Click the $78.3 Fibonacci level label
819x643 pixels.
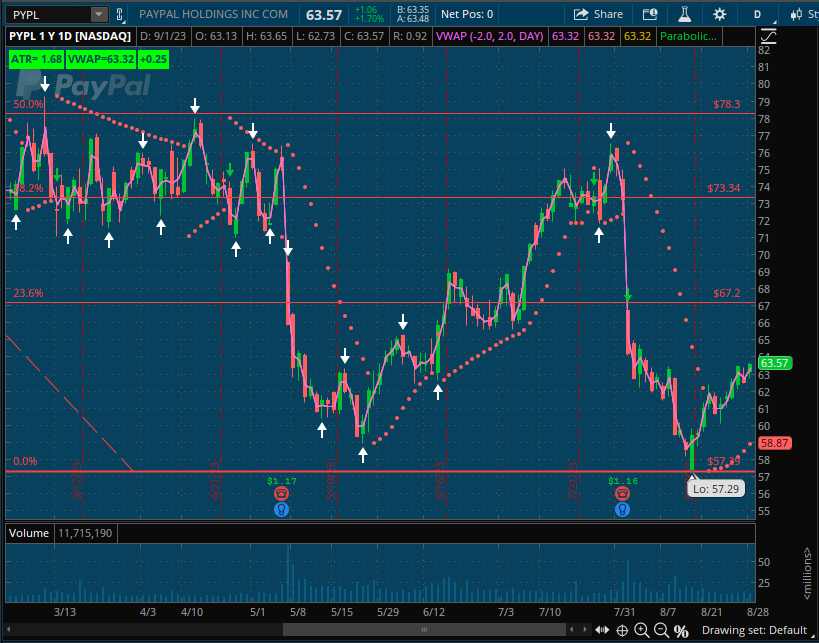727,104
